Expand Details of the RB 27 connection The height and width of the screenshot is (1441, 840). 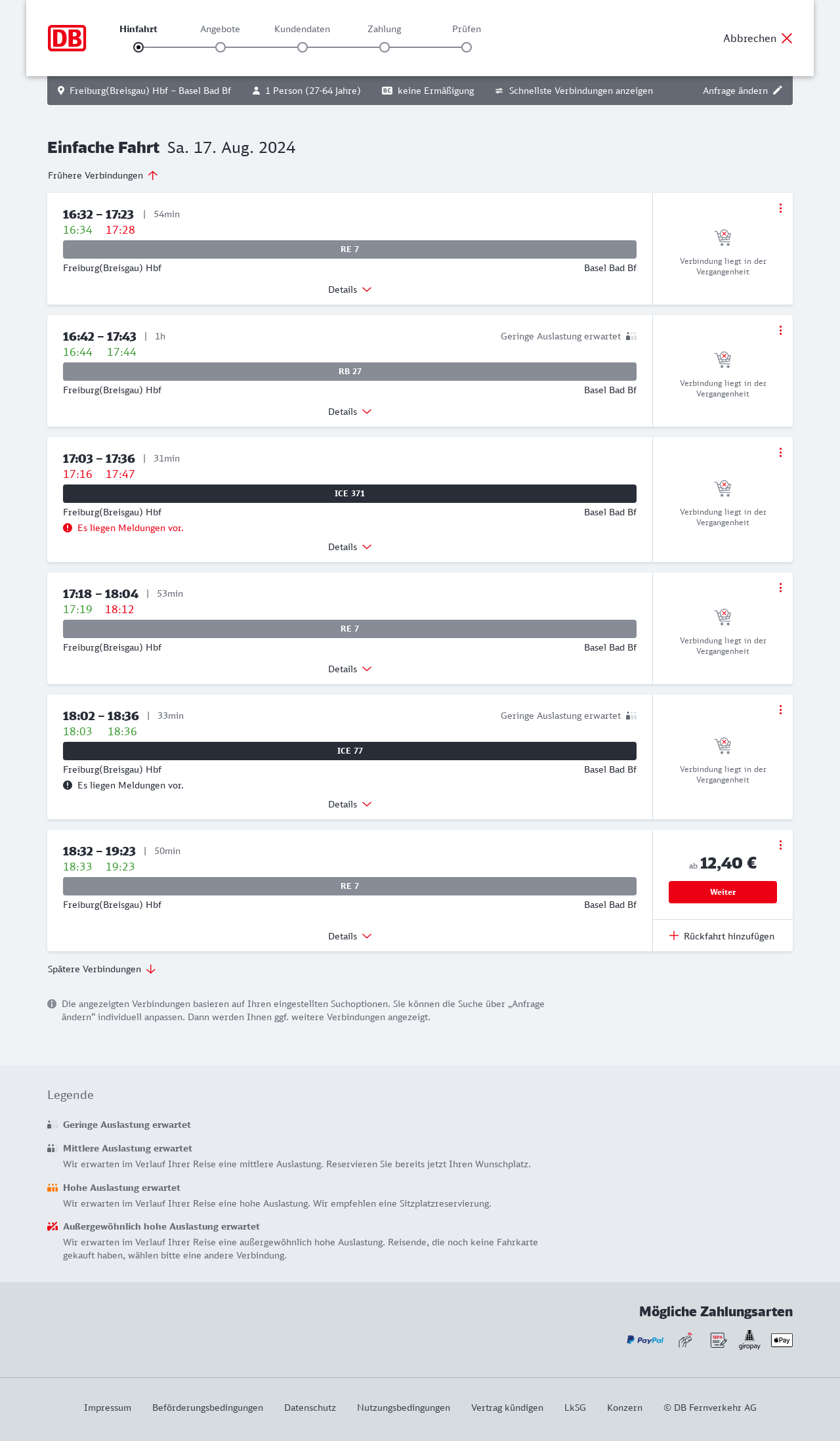[x=350, y=412]
